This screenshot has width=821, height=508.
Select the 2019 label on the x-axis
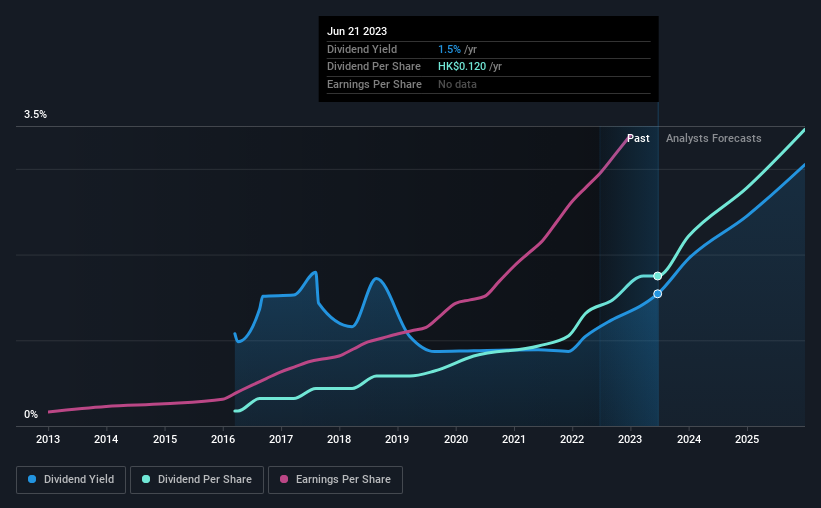(397, 439)
